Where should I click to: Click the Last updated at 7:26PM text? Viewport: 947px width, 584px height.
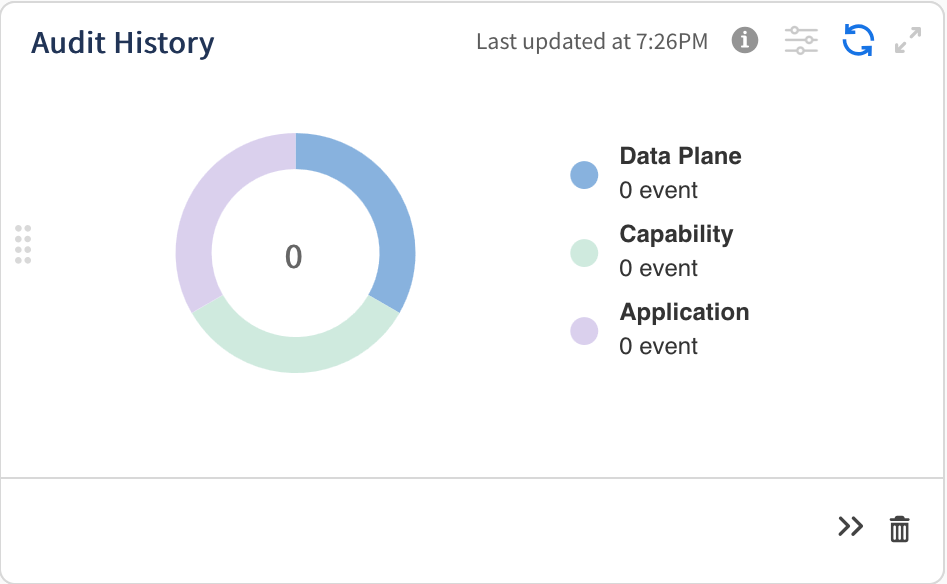tap(591, 42)
